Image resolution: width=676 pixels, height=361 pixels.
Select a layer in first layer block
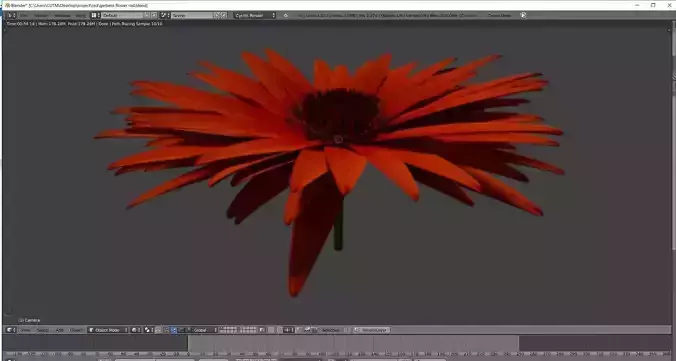228,330
